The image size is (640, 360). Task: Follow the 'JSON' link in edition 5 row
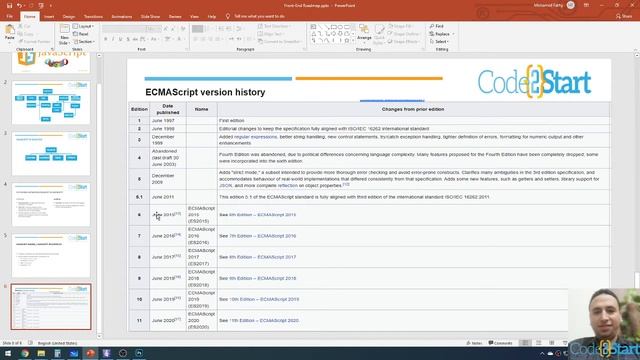[x=225, y=185]
